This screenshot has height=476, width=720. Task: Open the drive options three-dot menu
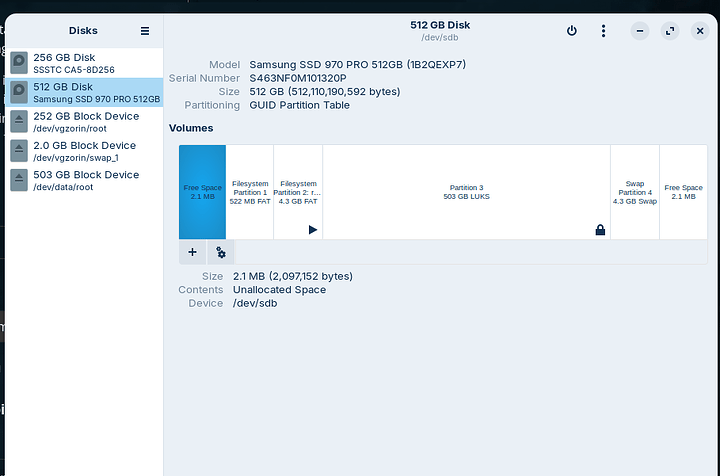pyautogui.click(x=603, y=31)
